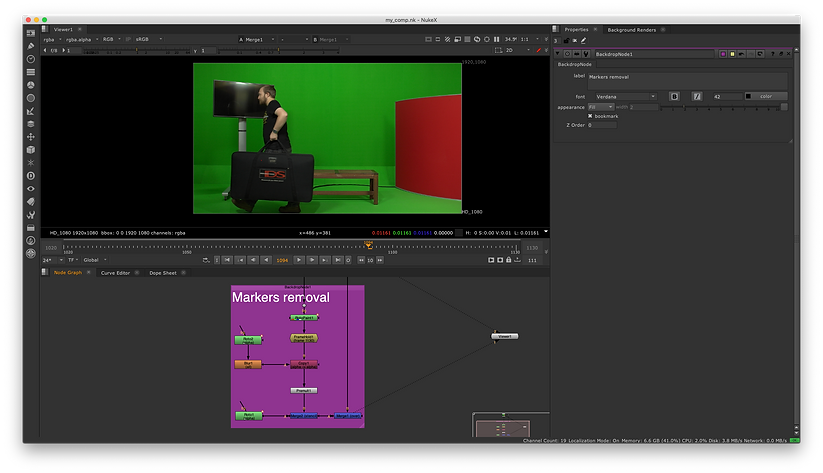This screenshot has height=473, width=823.
Task: Toggle the IP input process button in viewer
Action: tap(128, 39)
